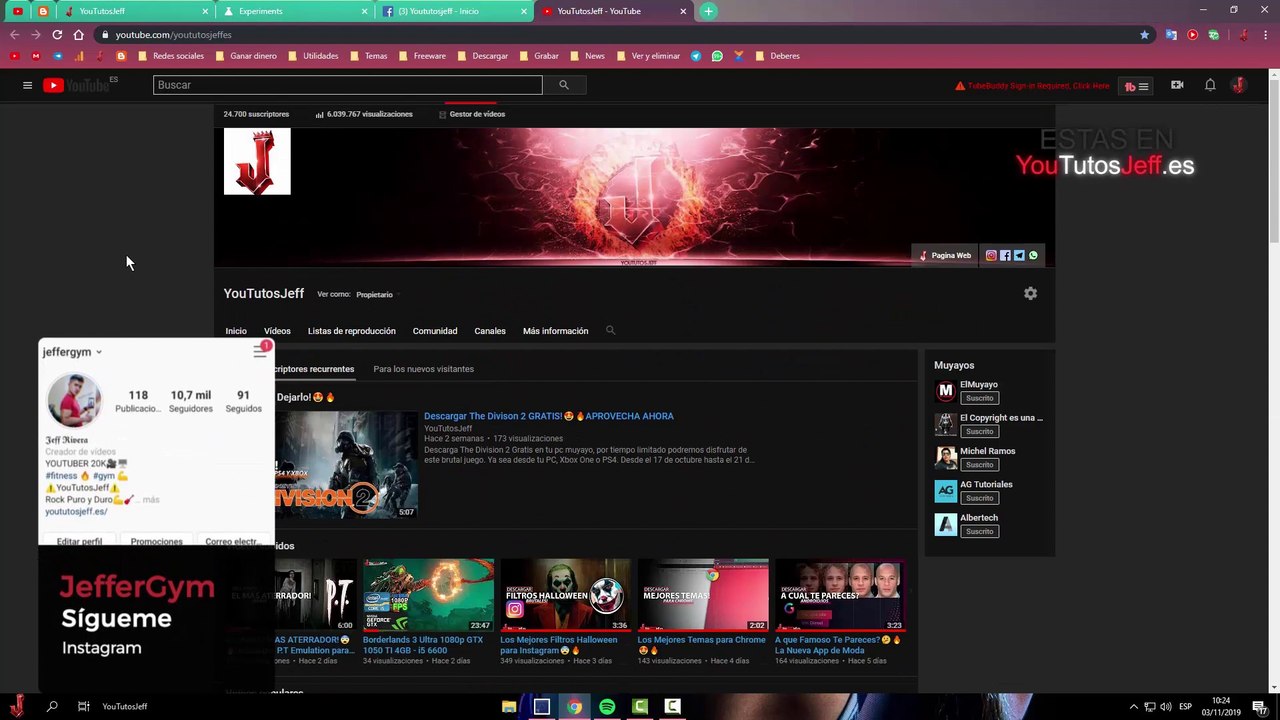Click the search magnifier button
1280x720 pixels.
564,85
